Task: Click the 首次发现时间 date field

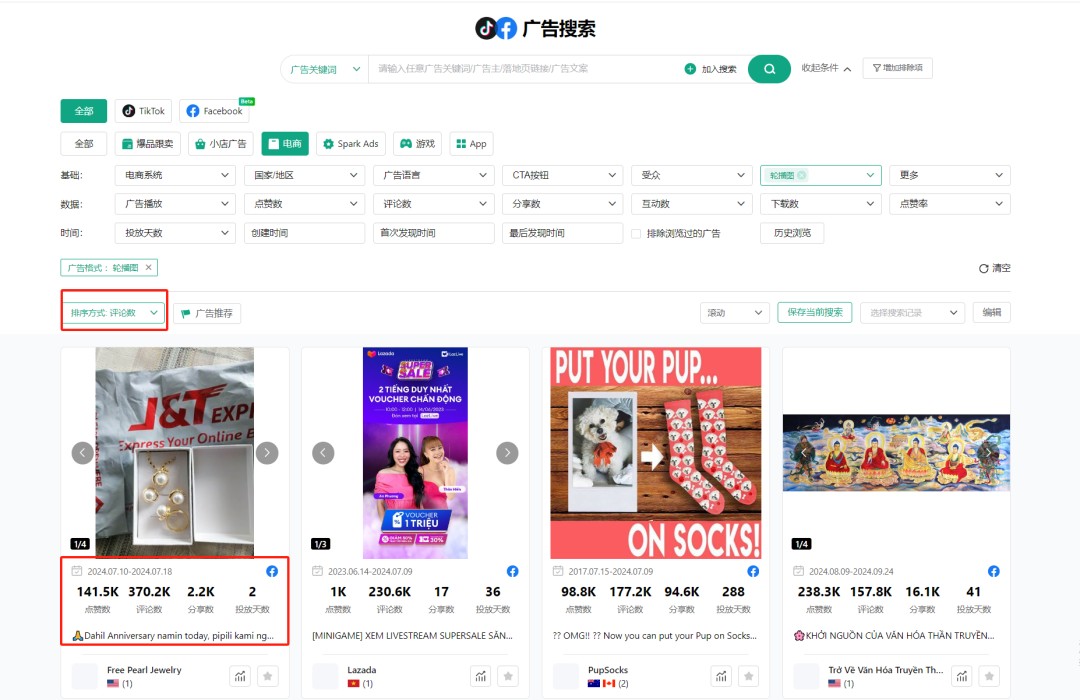Action: [x=434, y=233]
